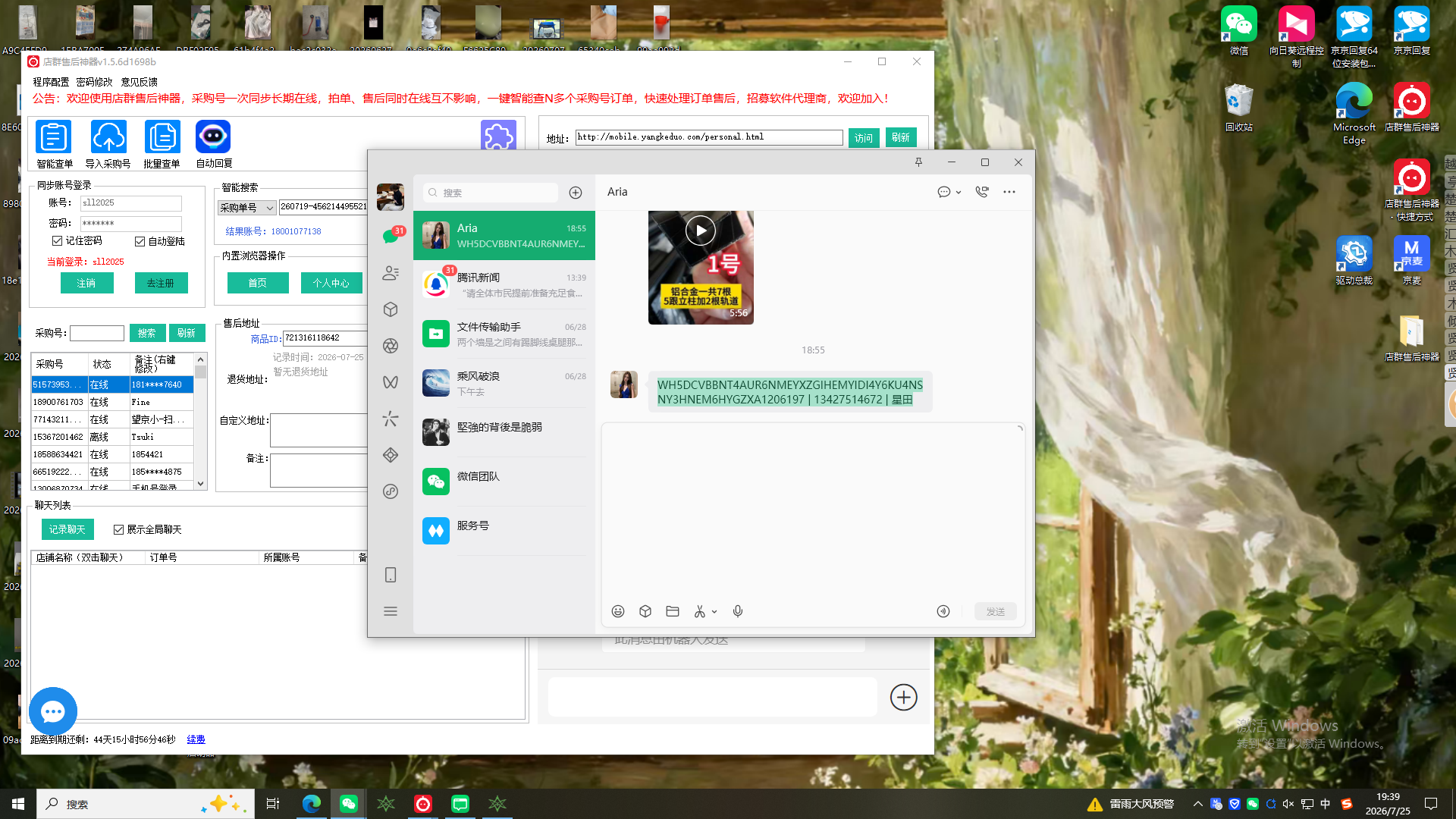
Task: Open chat files folder icon
Action: click(673, 611)
